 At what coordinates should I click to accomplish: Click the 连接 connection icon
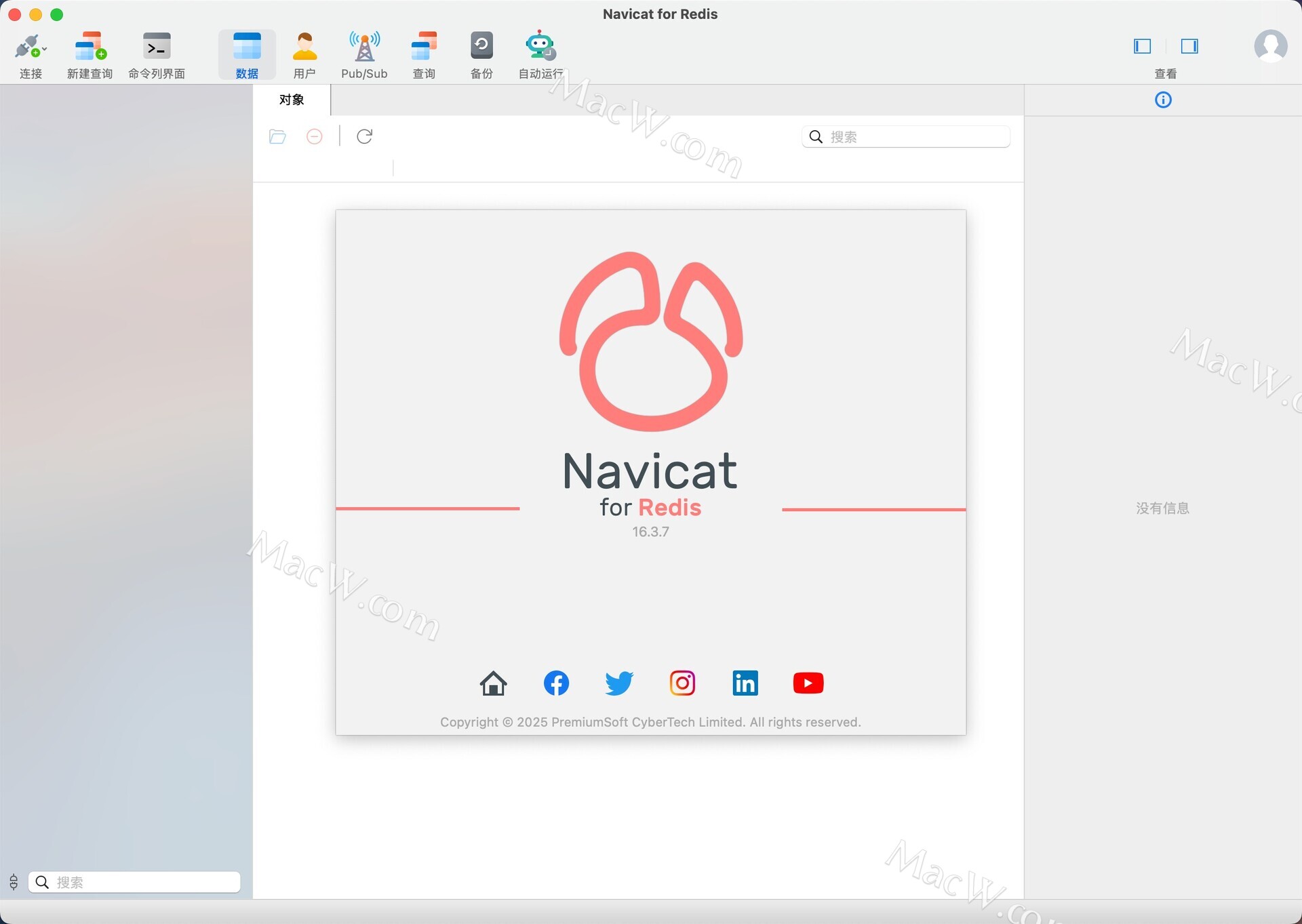[28, 47]
